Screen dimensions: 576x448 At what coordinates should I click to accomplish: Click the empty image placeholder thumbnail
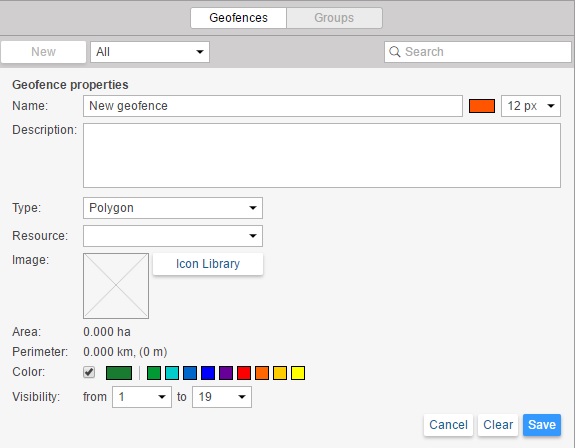pos(116,286)
